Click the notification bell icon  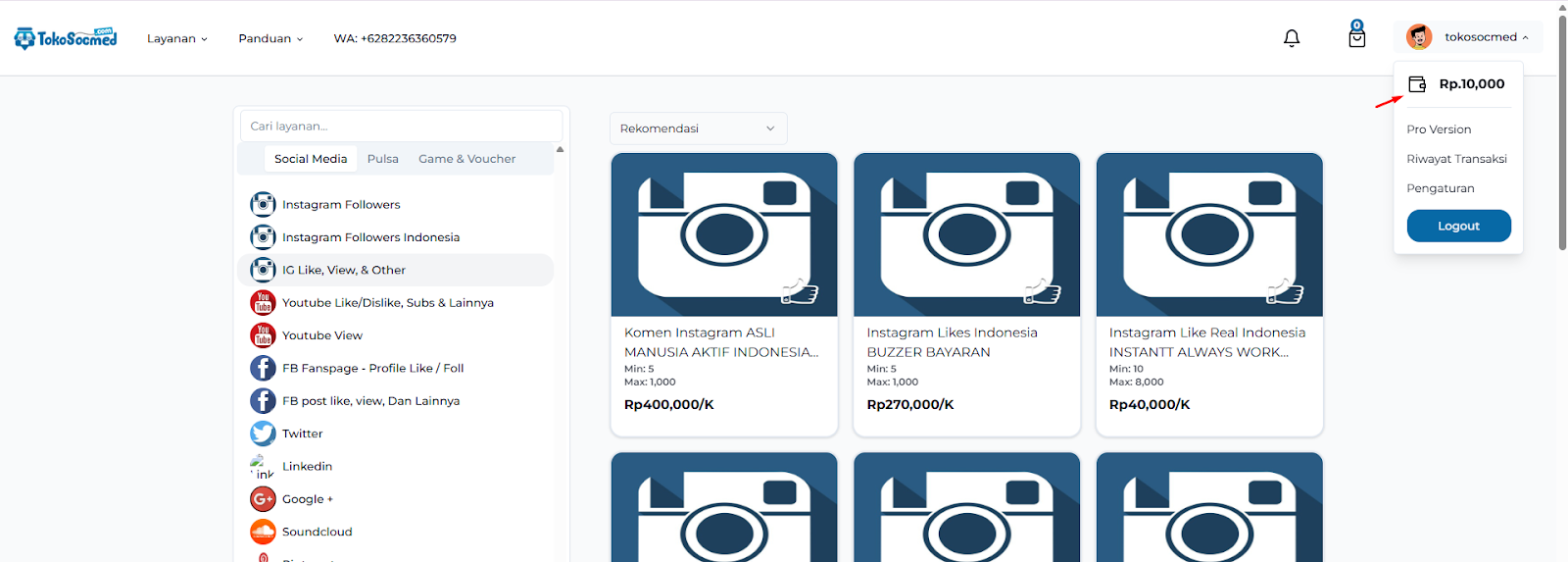tap(1292, 38)
